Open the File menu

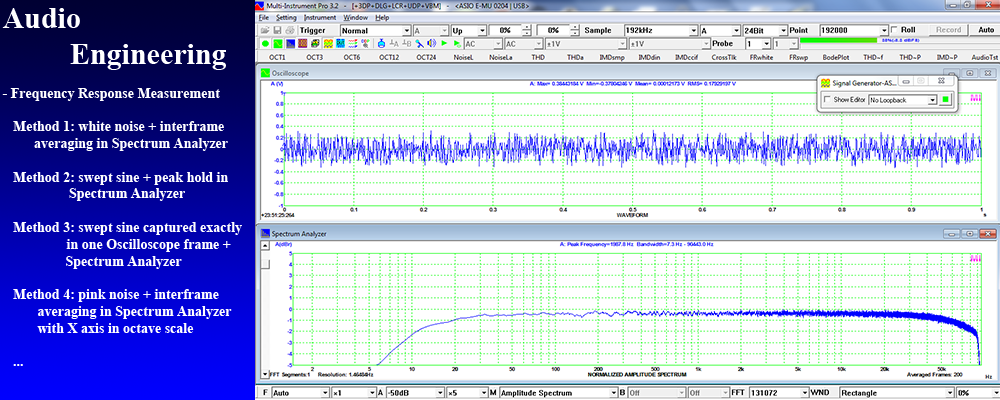pyautogui.click(x=264, y=17)
